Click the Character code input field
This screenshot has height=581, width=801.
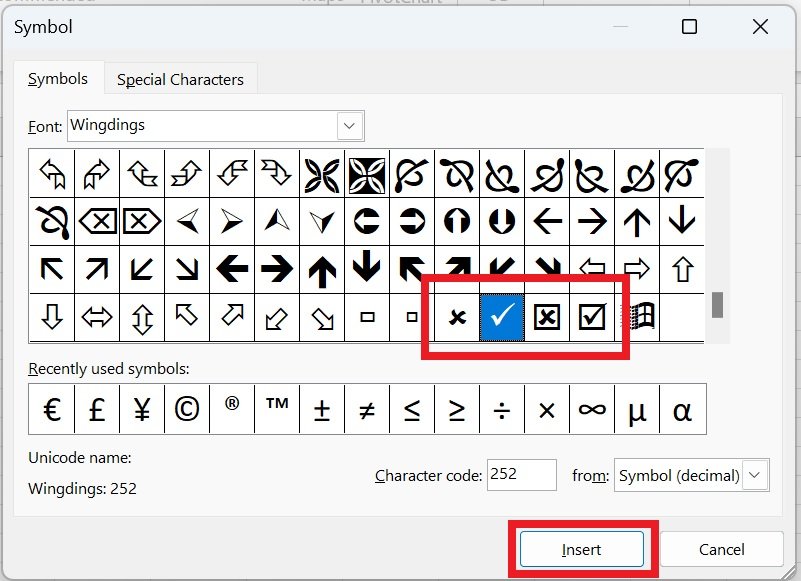click(522, 475)
